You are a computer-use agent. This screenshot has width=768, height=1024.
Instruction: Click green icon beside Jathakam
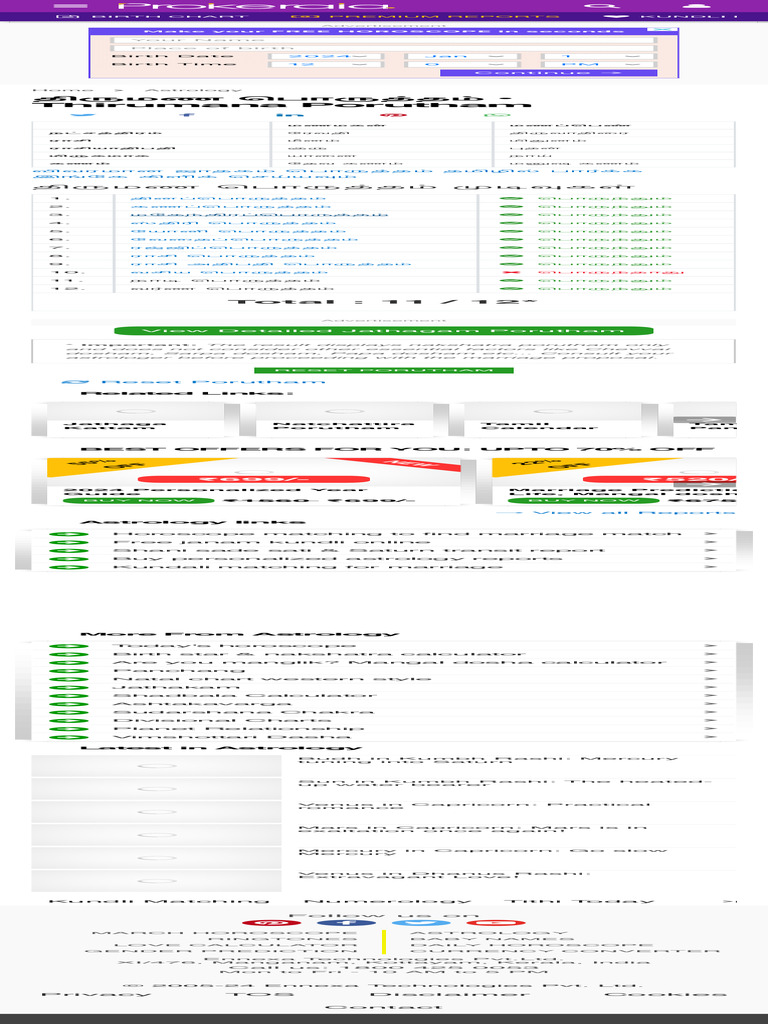68,688
